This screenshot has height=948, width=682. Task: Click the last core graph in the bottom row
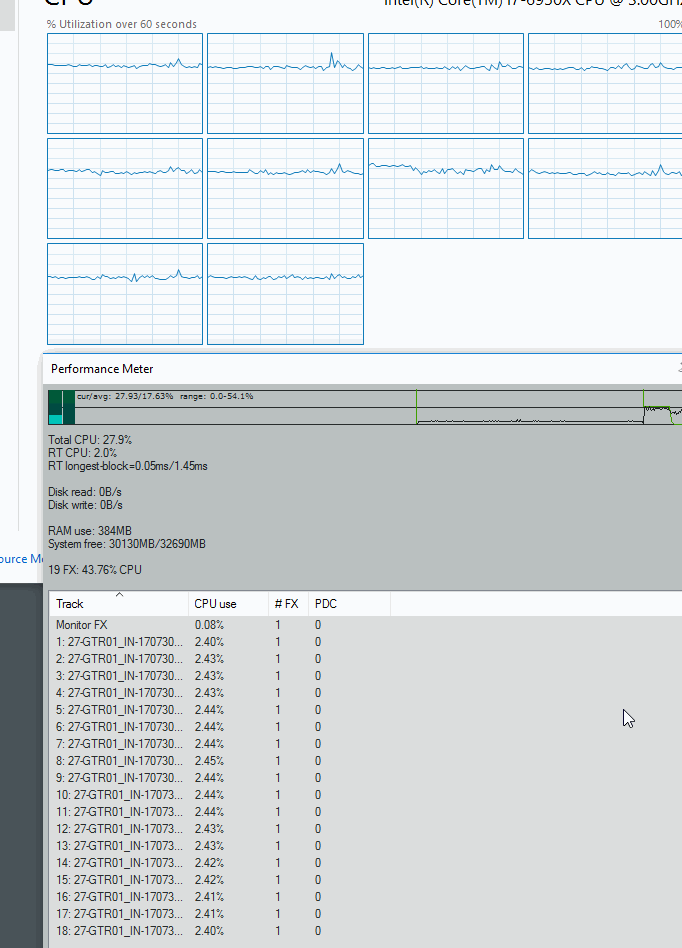pyautogui.click(x=285, y=294)
